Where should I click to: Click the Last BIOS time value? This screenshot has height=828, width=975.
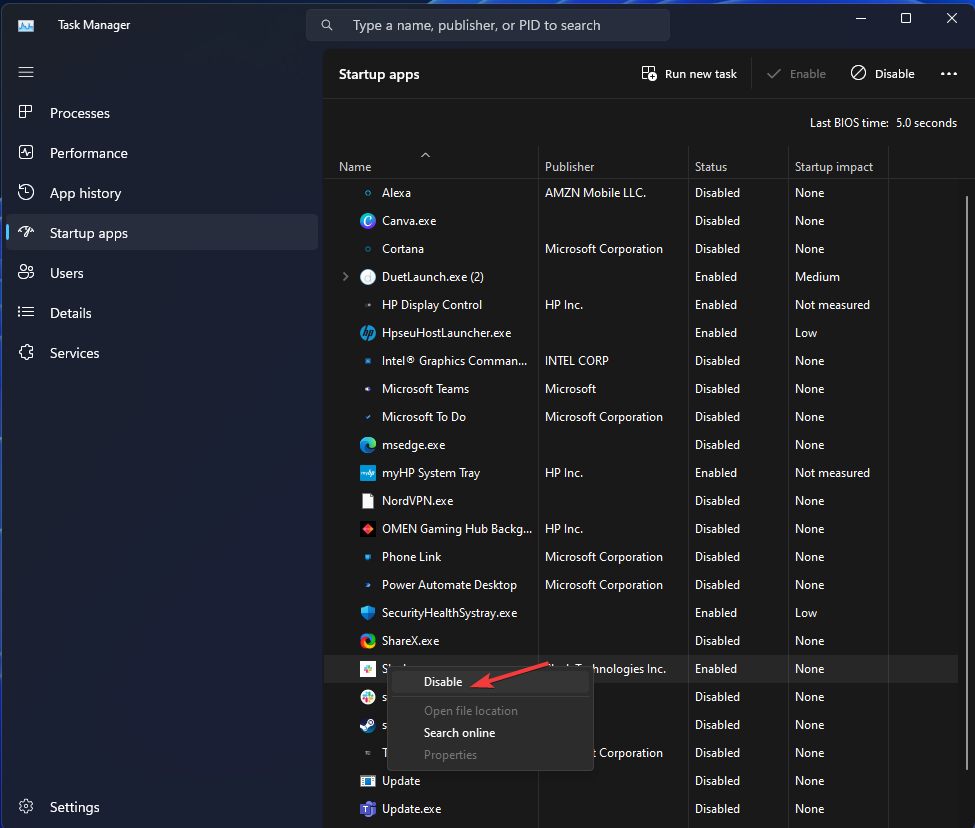[x=926, y=123]
